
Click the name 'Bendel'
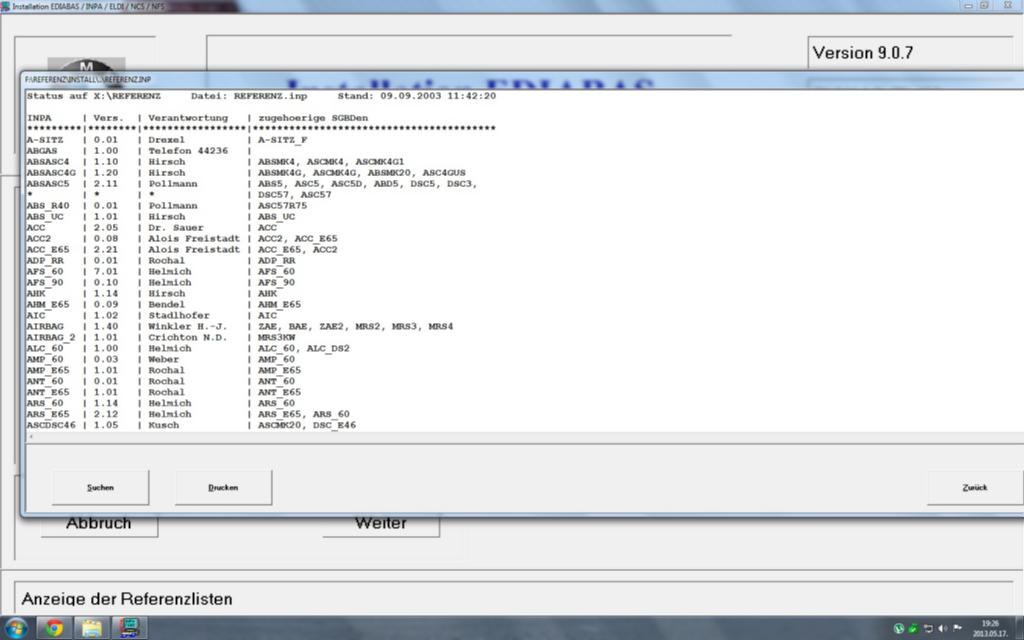pos(167,304)
